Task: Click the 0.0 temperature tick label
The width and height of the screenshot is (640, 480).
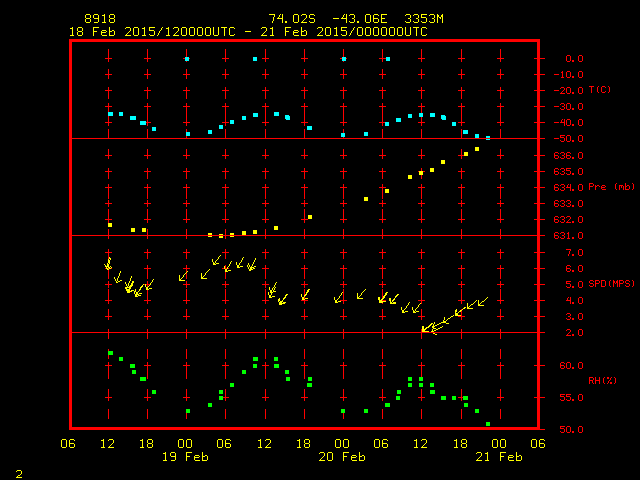Action: click(x=574, y=58)
